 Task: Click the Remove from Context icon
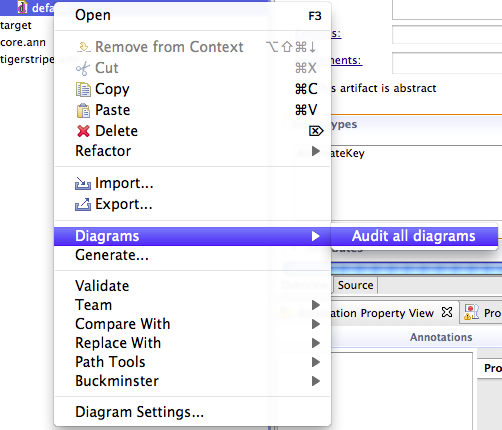[83, 47]
